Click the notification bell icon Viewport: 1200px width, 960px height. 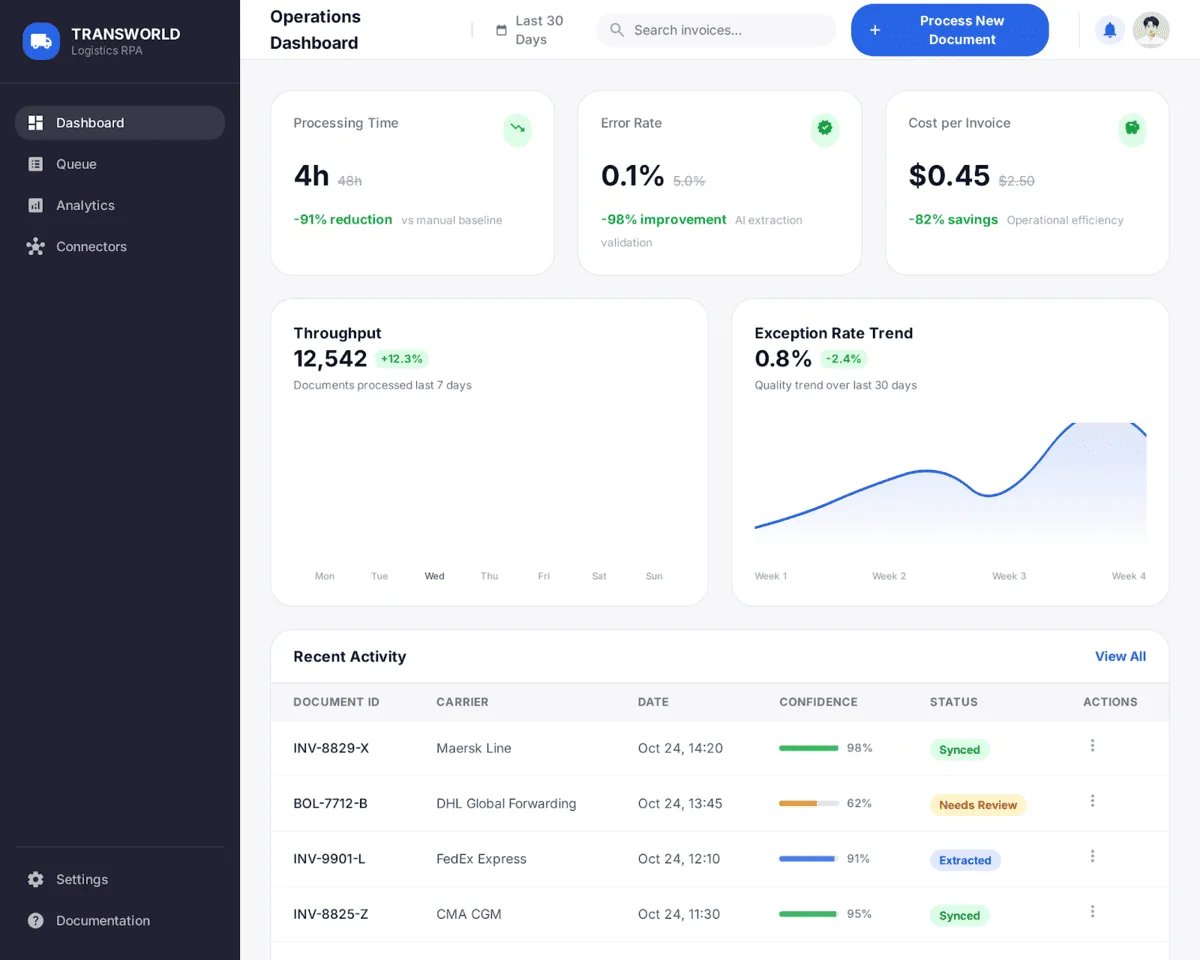[1110, 30]
